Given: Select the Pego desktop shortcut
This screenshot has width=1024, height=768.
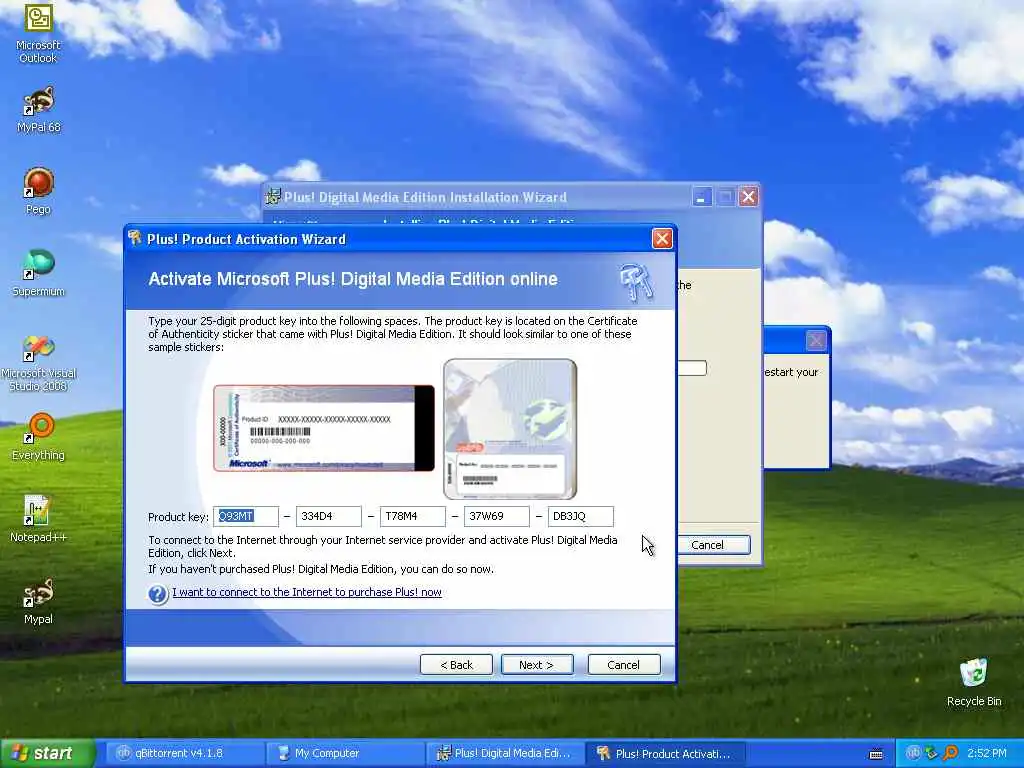Looking at the screenshot, I should pyautogui.click(x=39, y=191).
